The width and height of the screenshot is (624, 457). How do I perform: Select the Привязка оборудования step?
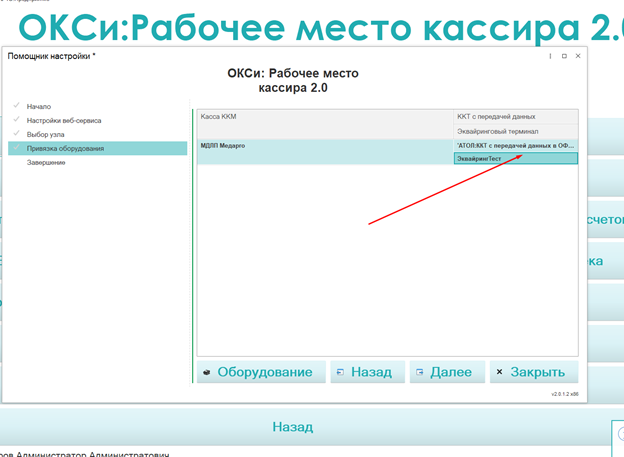[98, 148]
